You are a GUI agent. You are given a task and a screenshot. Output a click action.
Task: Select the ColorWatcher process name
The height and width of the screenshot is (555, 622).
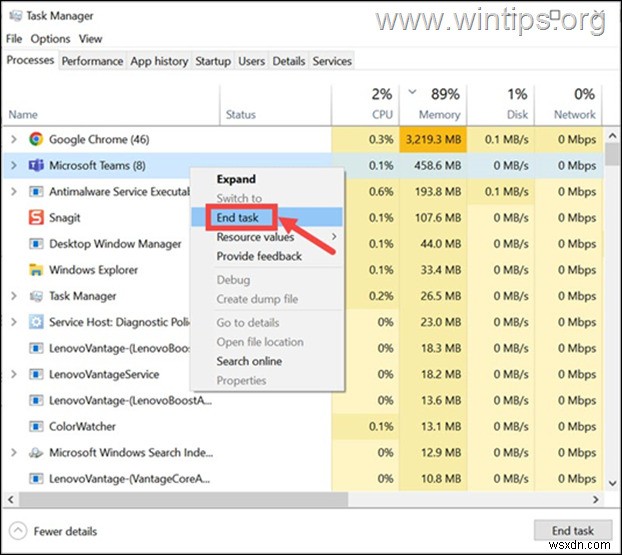click(83, 426)
